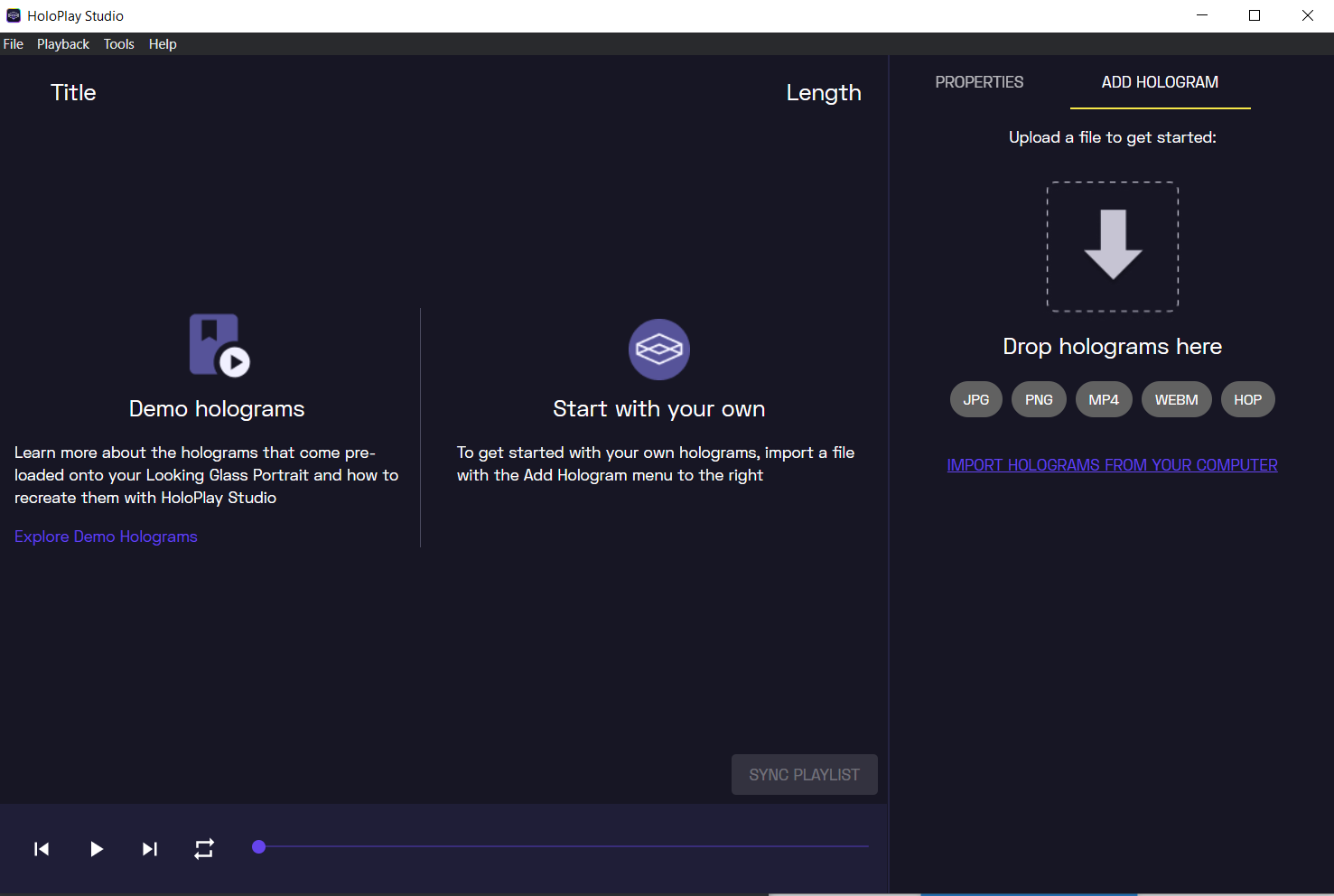The height and width of the screenshot is (896, 1334).
Task: Click the Start with your own heading
Action: click(x=659, y=409)
